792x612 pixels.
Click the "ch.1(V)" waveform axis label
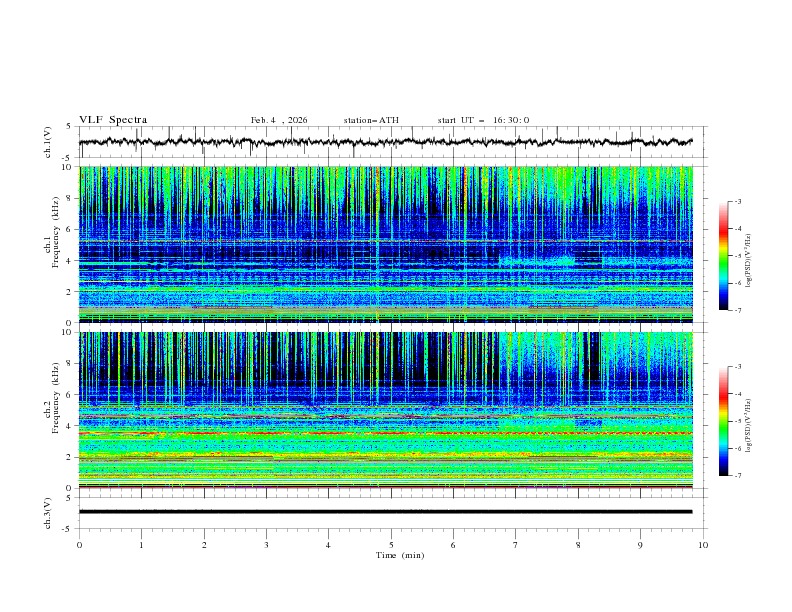click(48, 142)
